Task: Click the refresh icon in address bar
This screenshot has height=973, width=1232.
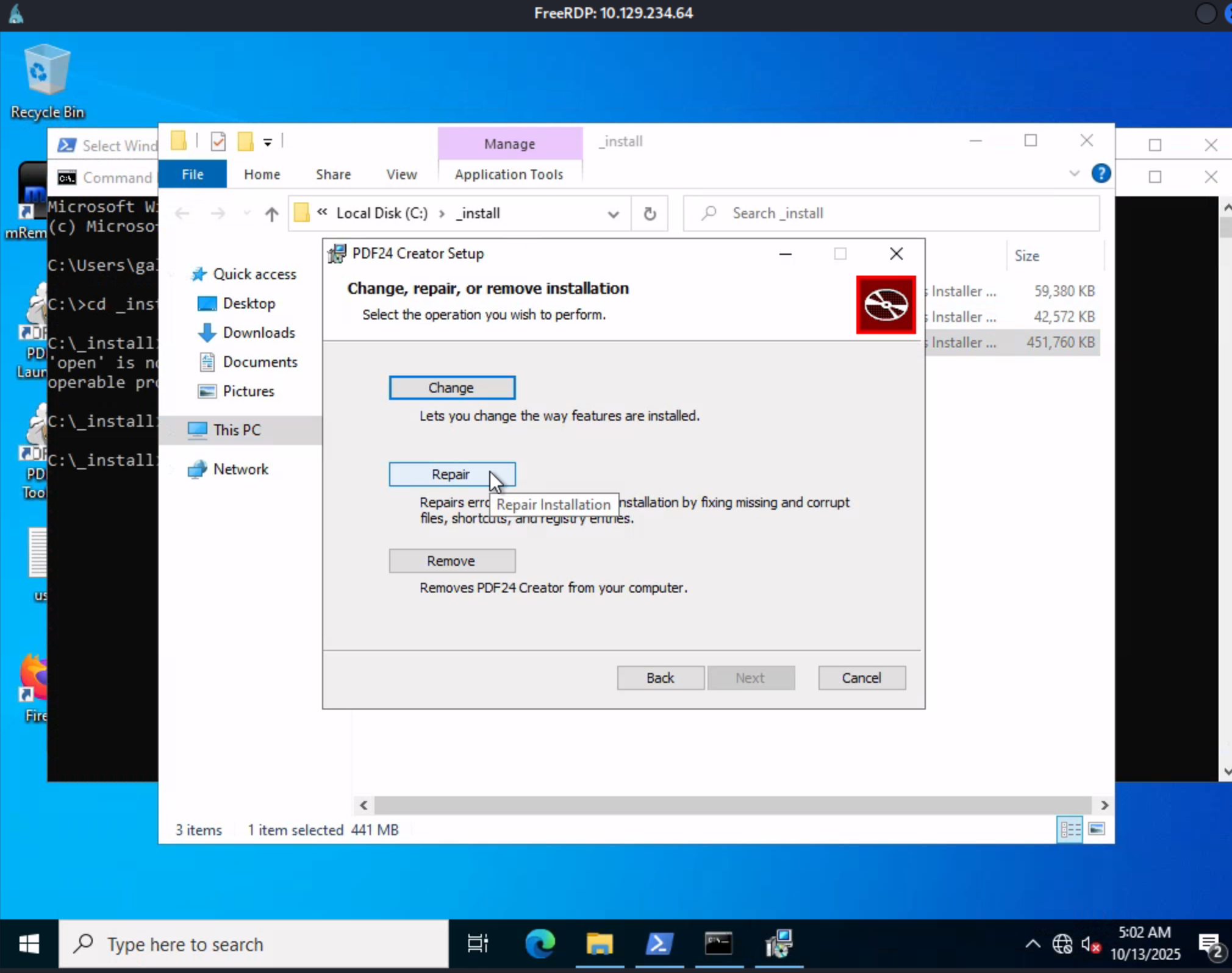Action: pyautogui.click(x=650, y=213)
